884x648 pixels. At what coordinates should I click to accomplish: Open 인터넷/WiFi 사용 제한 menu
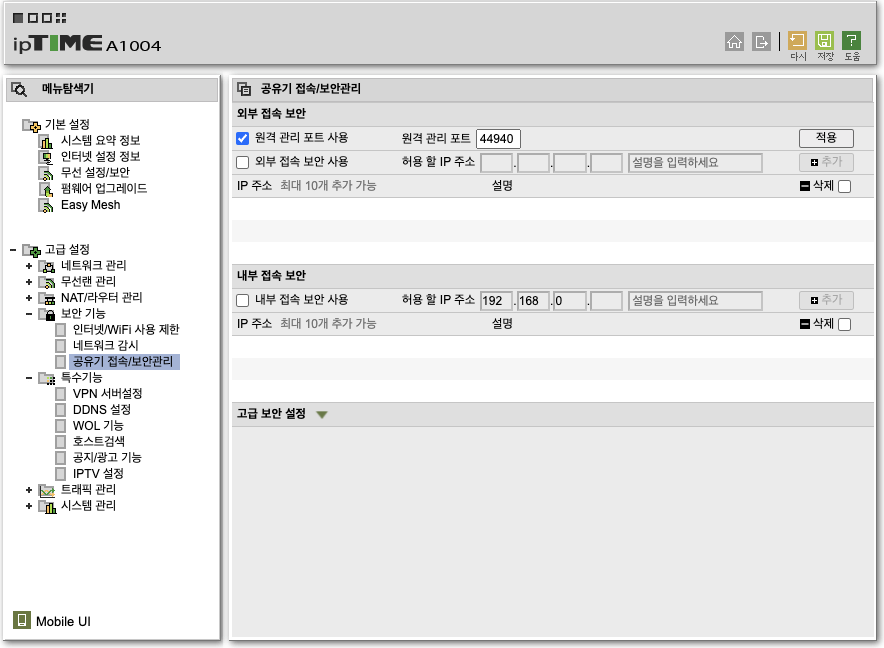click(x=126, y=329)
